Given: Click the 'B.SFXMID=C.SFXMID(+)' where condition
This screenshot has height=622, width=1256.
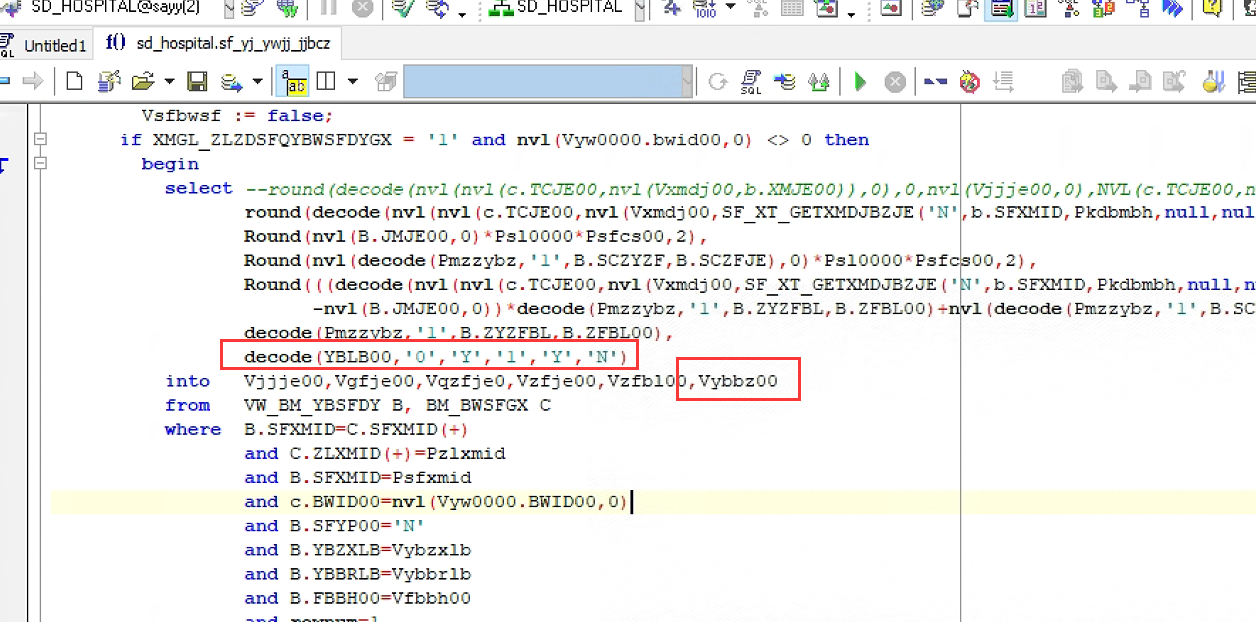Looking at the screenshot, I should [356, 430].
